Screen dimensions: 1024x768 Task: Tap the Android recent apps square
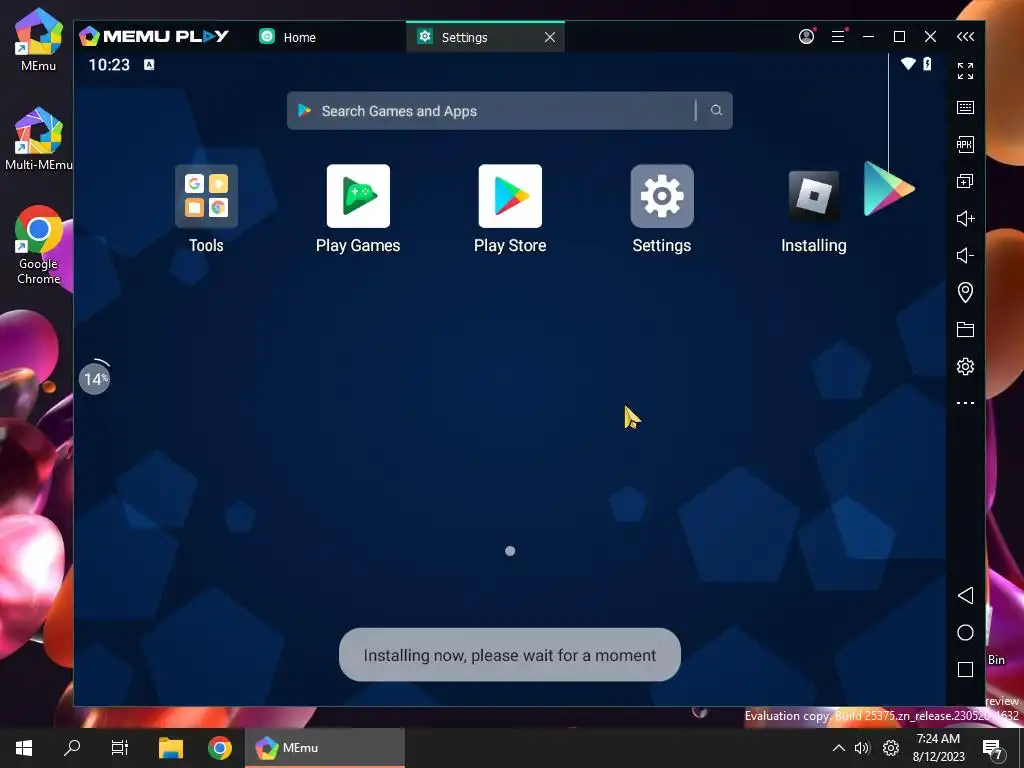click(x=965, y=669)
